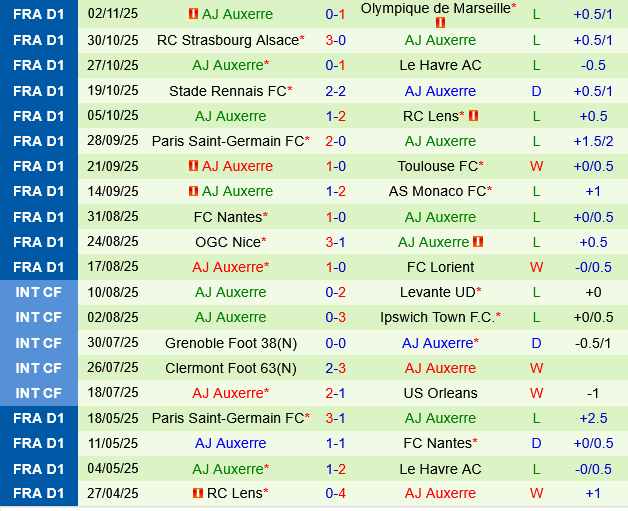Select the Le Havre AC link on 27/10/25
Image resolution: width=628 pixels, height=511 pixels.
[x=440, y=65]
